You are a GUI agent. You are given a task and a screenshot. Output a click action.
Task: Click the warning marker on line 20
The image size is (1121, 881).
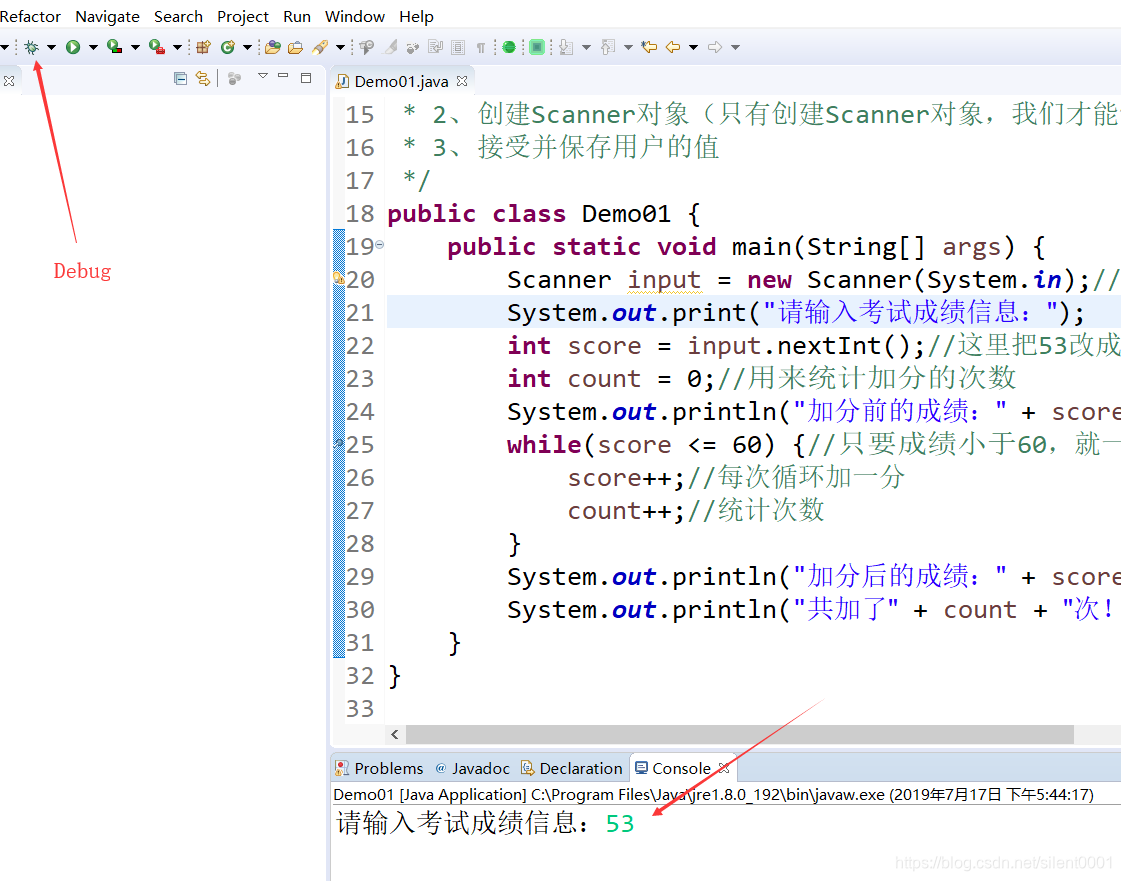(339, 278)
